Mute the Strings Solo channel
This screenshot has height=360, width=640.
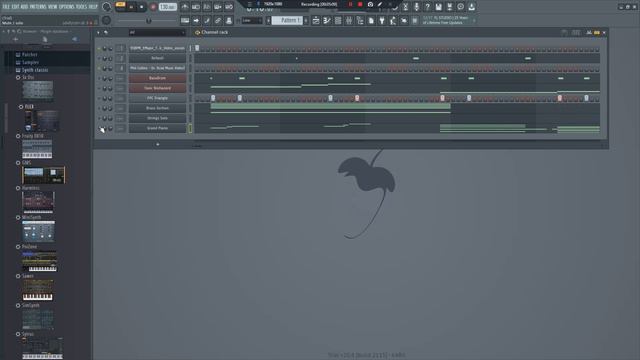coord(99,118)
